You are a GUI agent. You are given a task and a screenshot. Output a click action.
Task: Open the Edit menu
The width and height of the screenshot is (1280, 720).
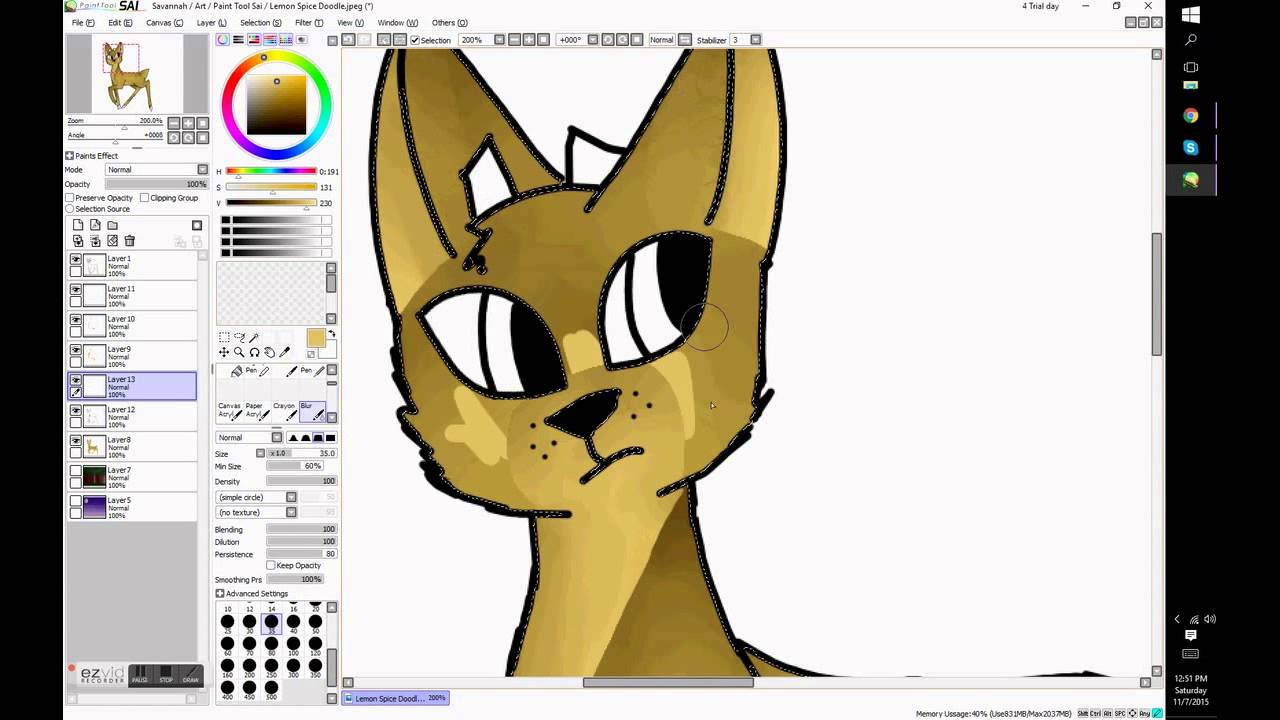tap(120, 23)
